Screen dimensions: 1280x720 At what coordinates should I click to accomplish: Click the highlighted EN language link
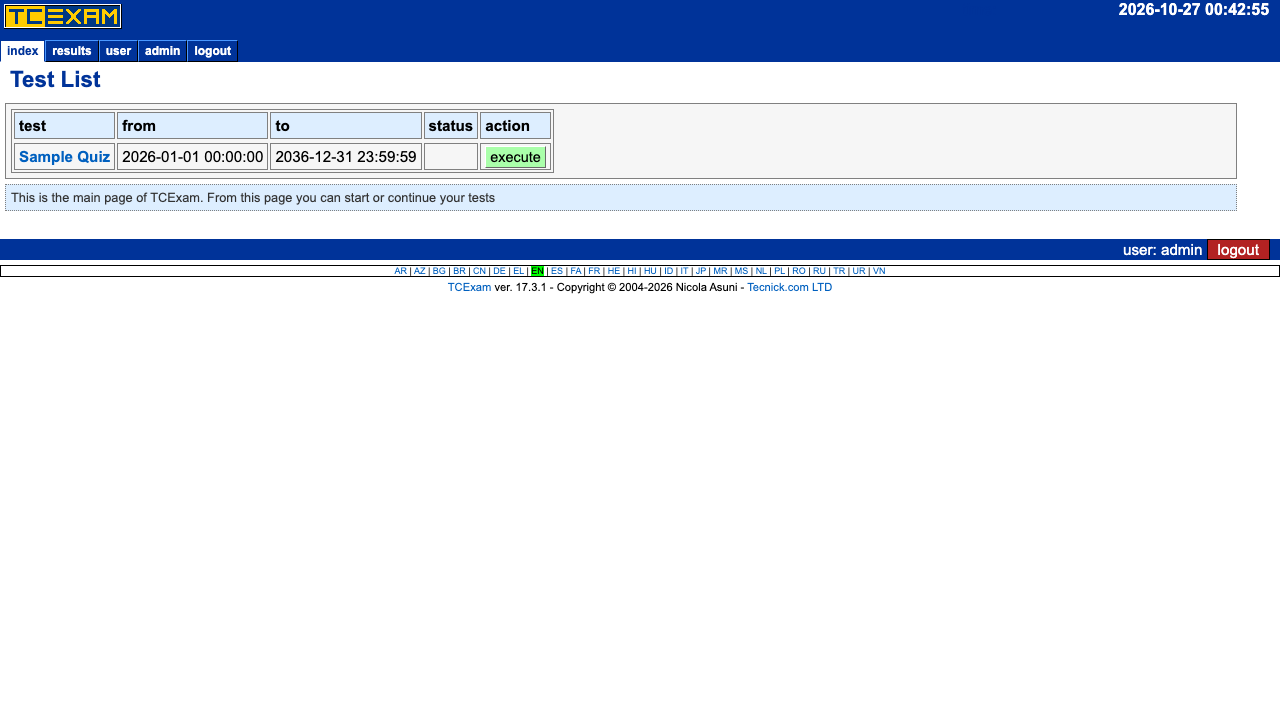tap(537, 271)
